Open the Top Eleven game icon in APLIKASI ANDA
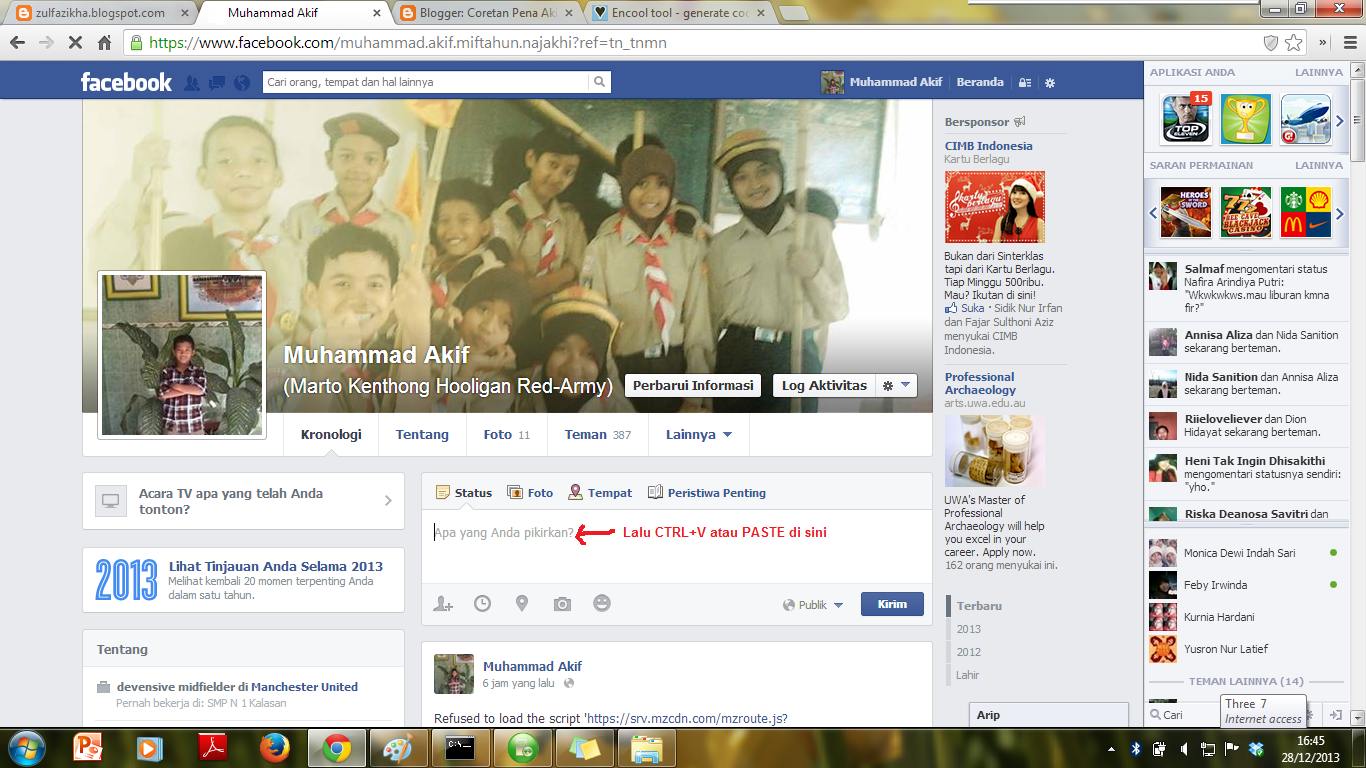The width and height of the screenshot is (1366, 768). tap(1185, 119)
